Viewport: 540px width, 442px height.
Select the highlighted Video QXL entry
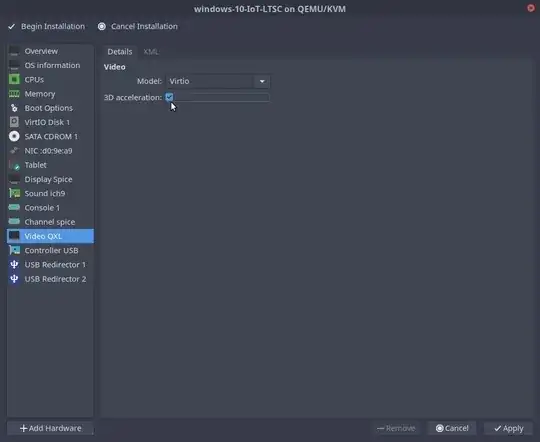tap(50, 236)
